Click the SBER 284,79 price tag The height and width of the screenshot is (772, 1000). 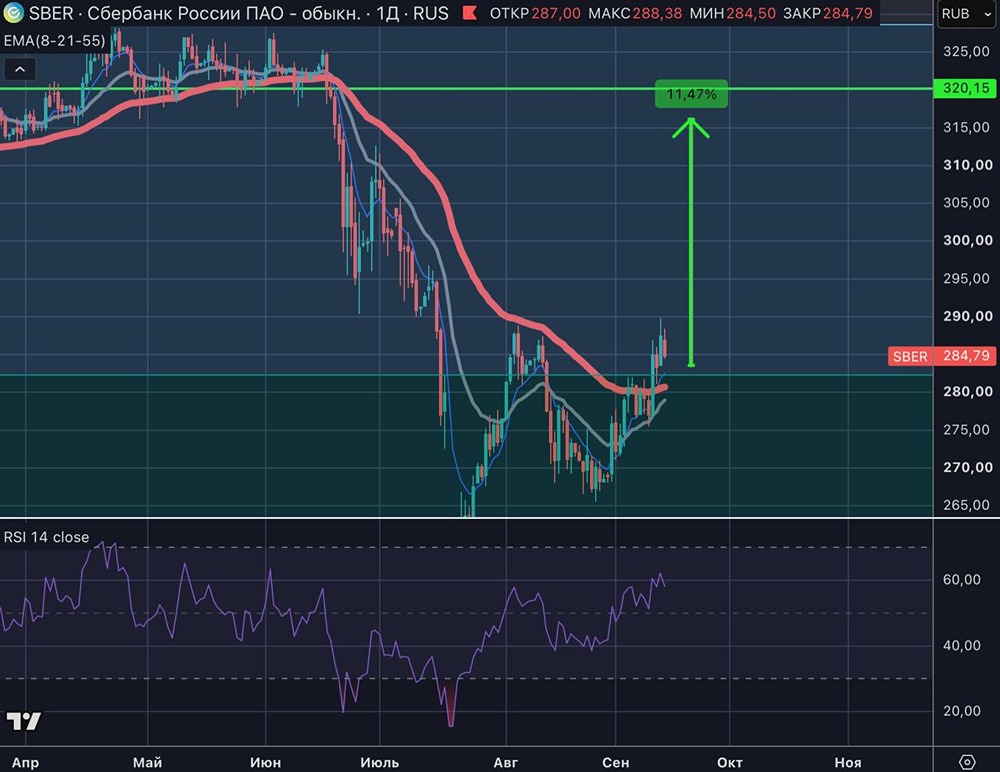[942, 355]
